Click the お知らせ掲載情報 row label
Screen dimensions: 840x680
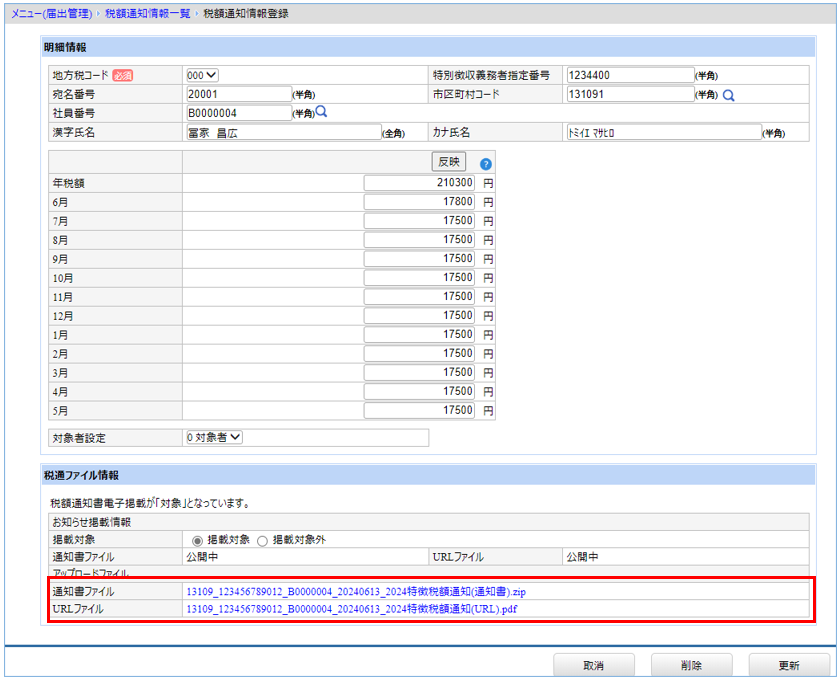coord(92,522)
